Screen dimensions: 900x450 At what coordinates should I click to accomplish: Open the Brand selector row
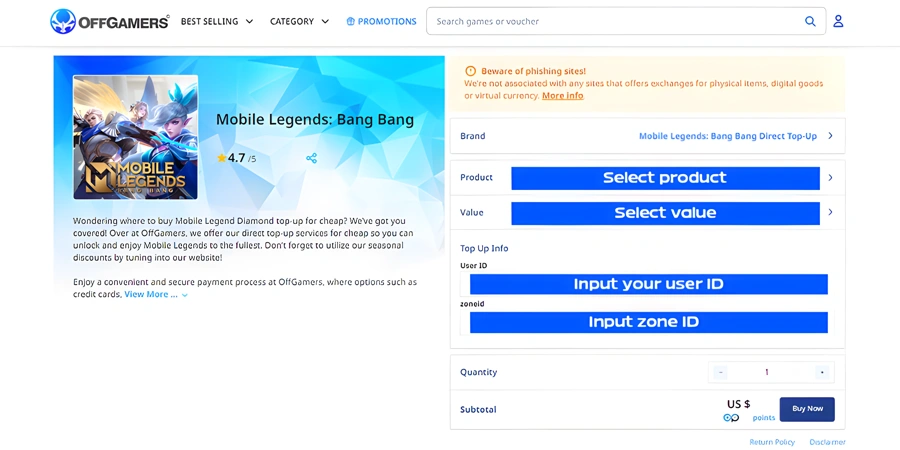(647, 136)
